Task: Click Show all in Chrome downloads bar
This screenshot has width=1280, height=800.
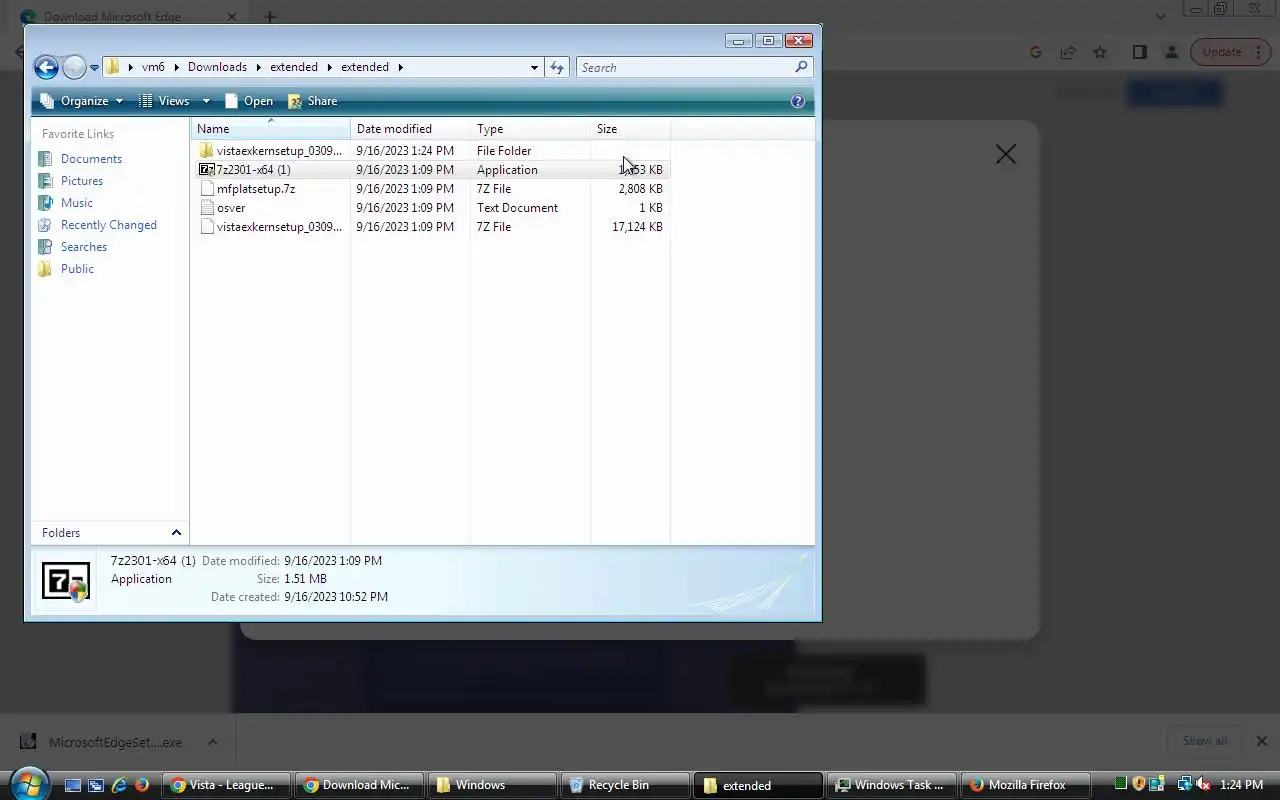Action: click(x=1204, y=741)
